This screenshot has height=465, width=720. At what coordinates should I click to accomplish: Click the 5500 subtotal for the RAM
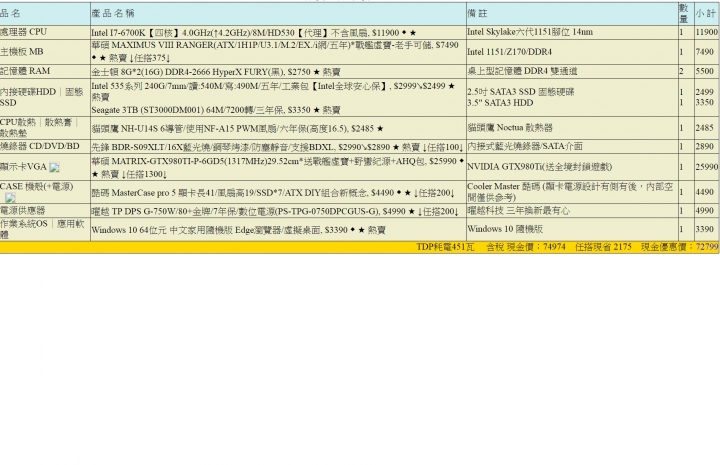(705, 71)
